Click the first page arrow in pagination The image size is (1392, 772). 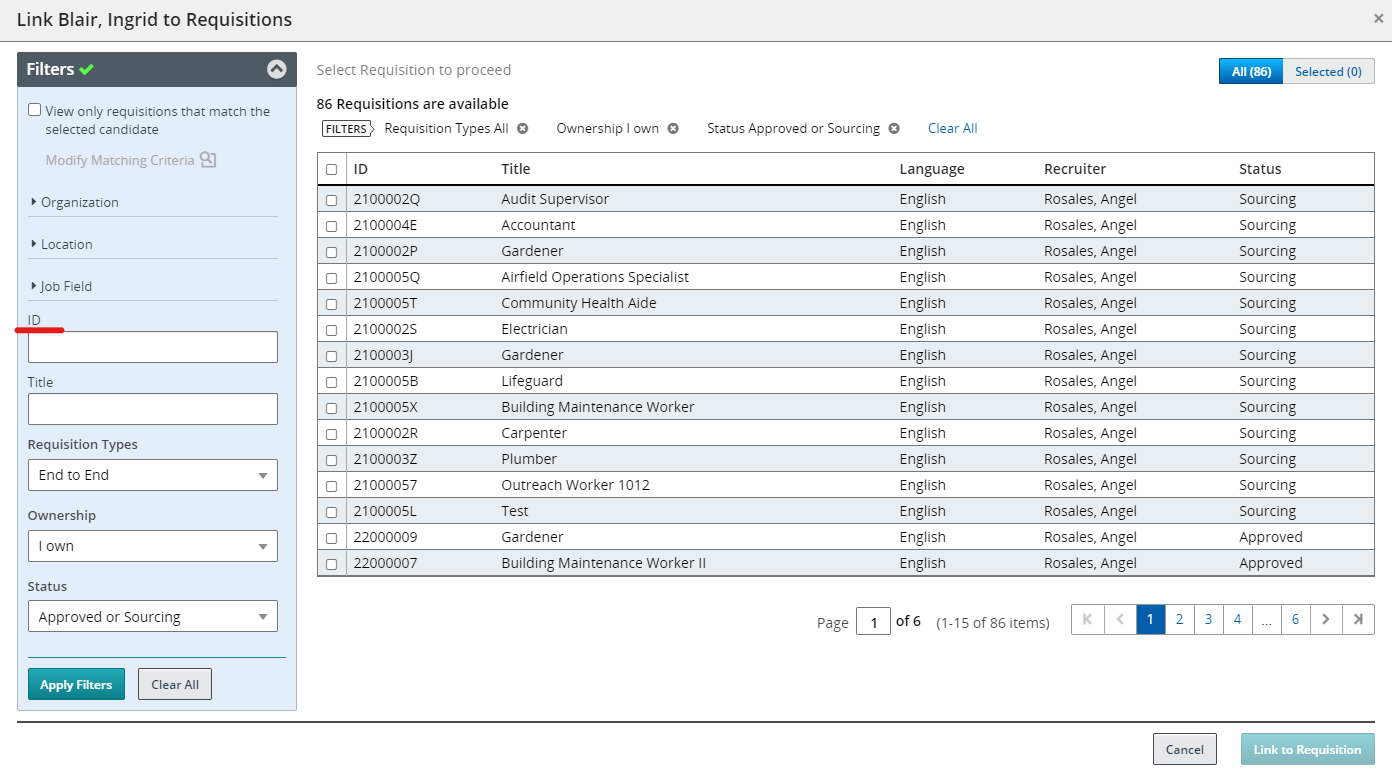tap(1087, 619)
